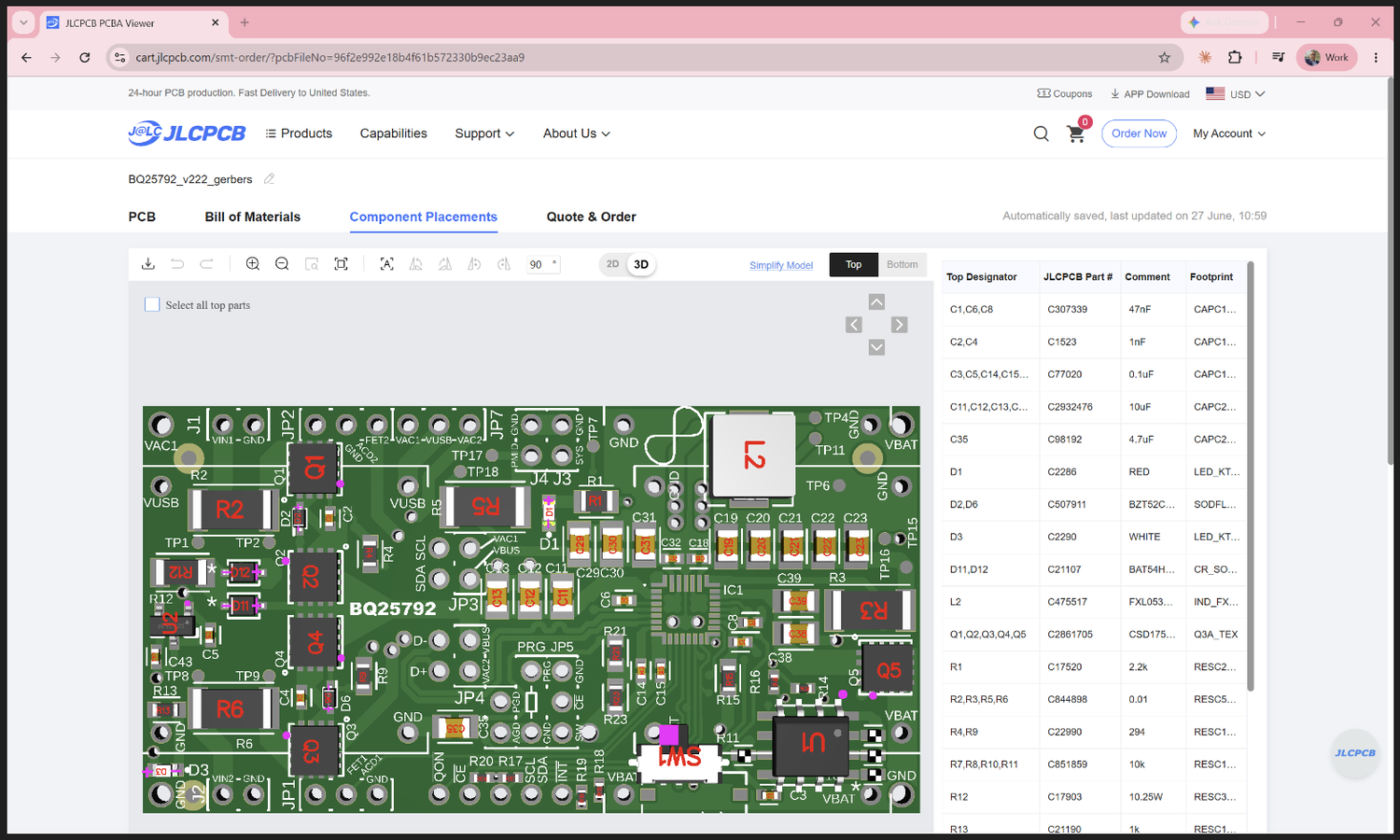Open the browser extensions puzzle icon
This screenshot has width=1400, height=840.
point(1235,57)
